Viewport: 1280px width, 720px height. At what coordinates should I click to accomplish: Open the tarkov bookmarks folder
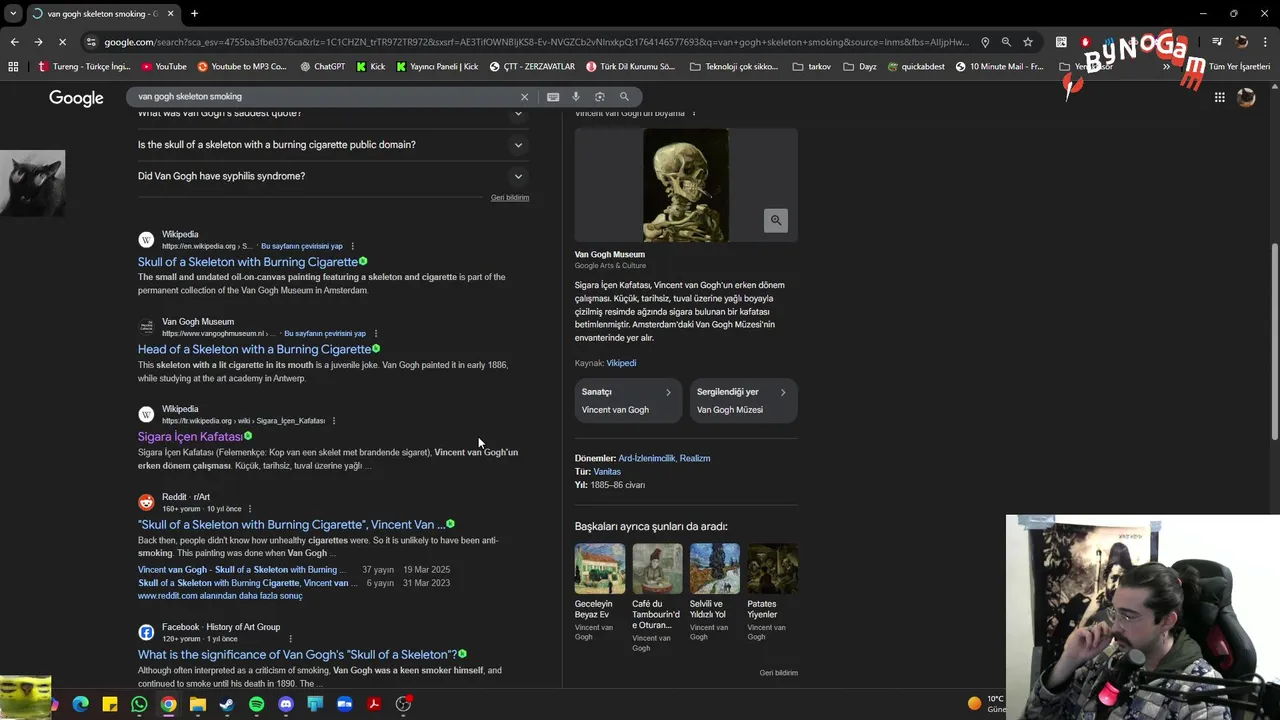click(x=812, y=67)
